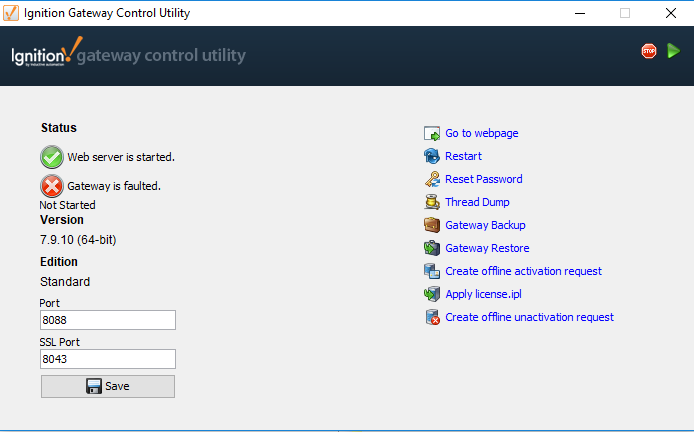Select the Restart link

click(463, 156)
